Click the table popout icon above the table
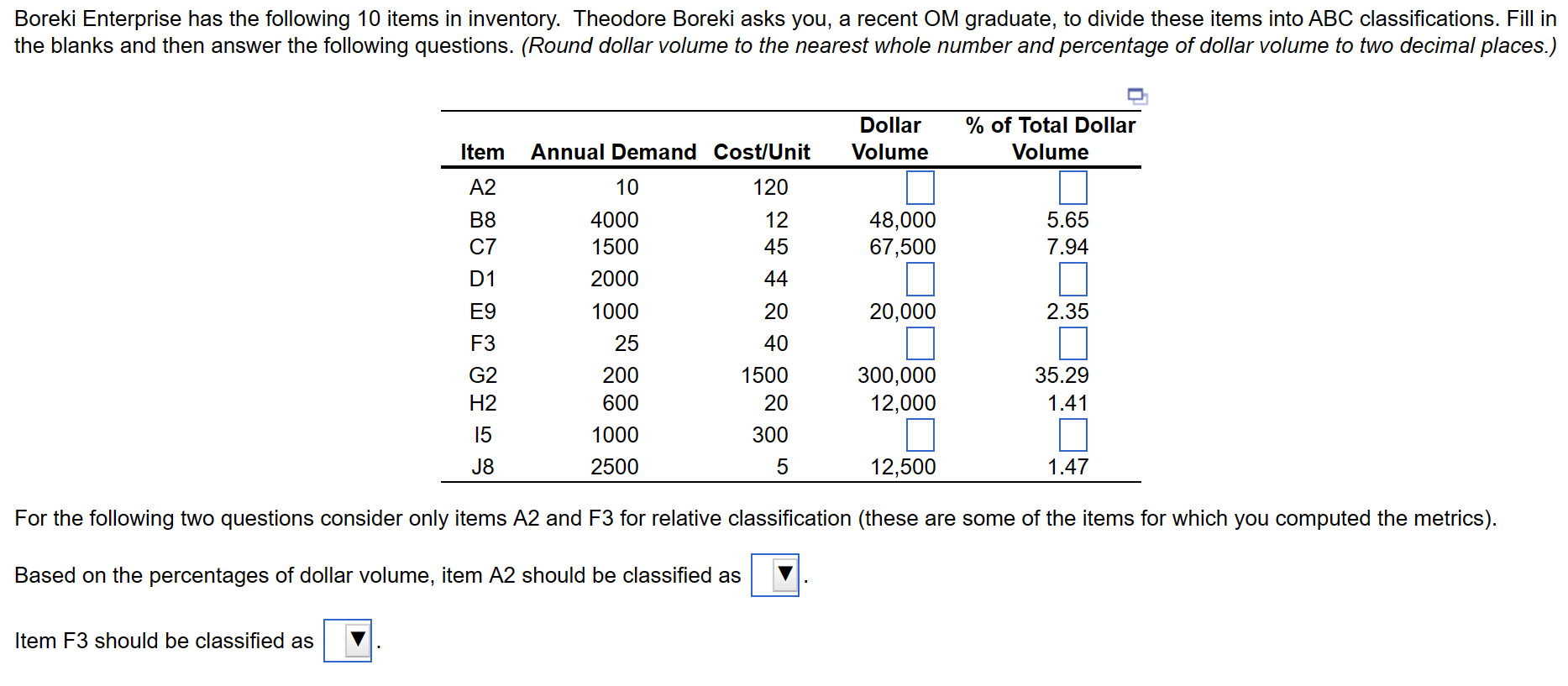This screenshot has width=1568, height=686. click(x=1137, y=97)
